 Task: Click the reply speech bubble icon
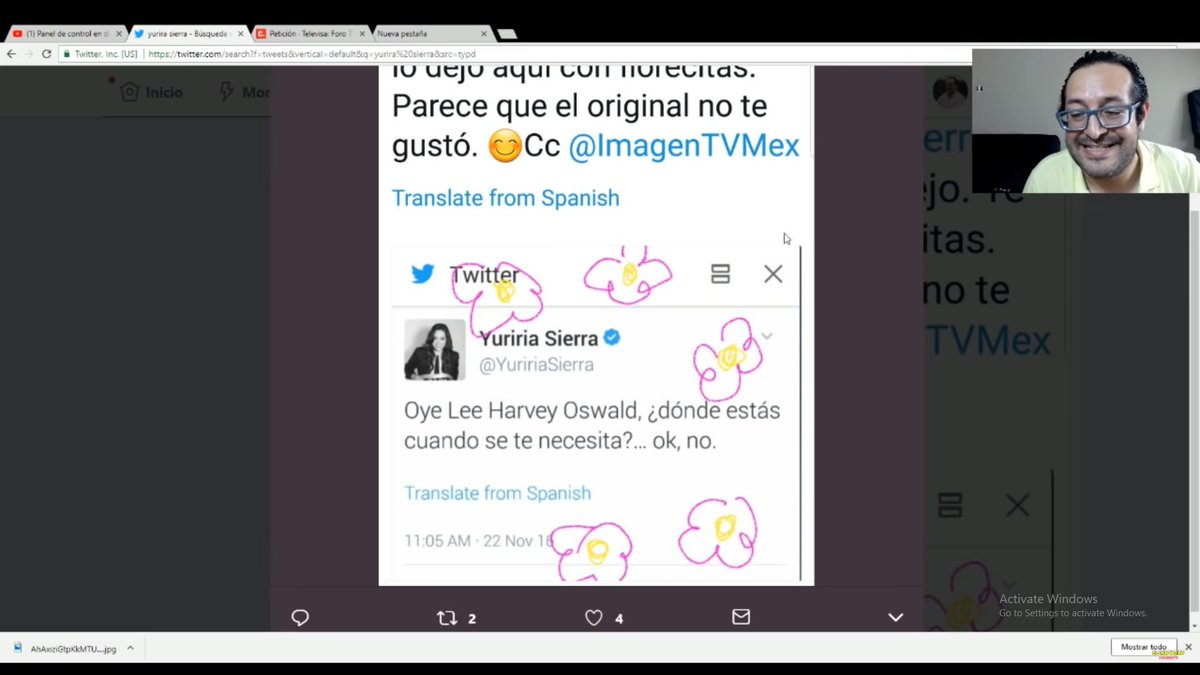pyautogui.click(x=300, y=618)
